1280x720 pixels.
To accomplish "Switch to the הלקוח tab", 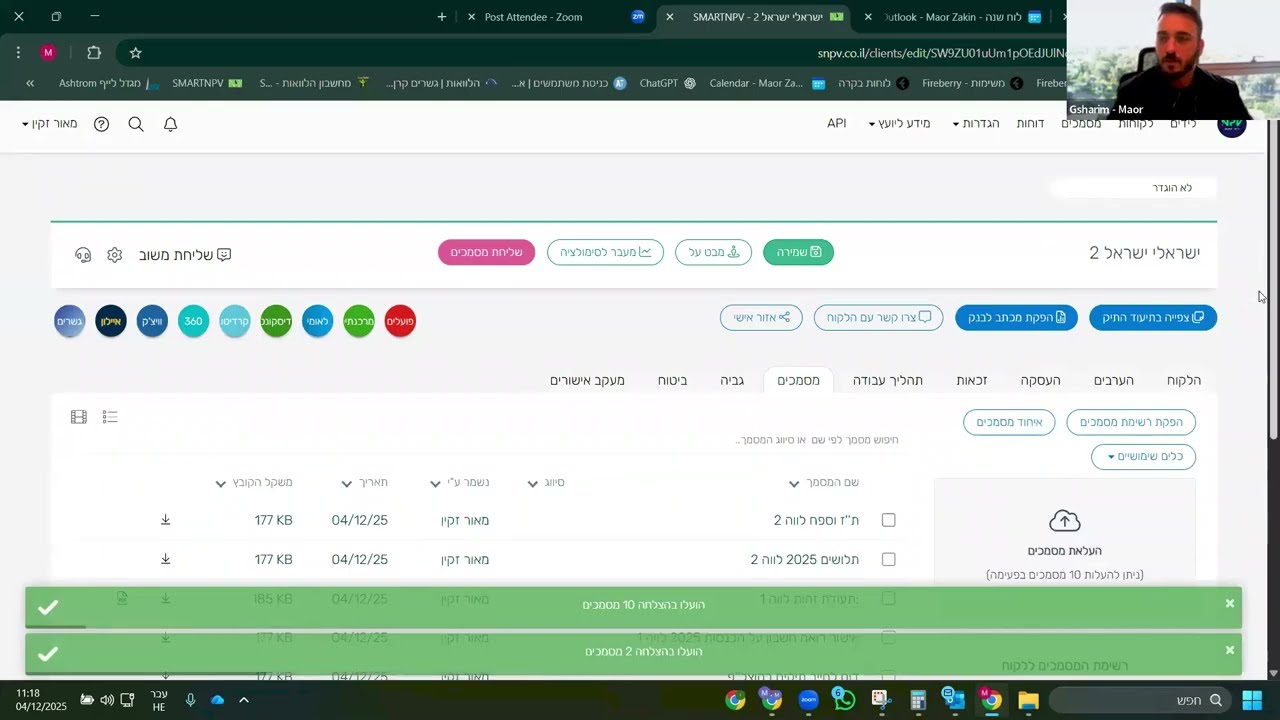I will pyautogui.click(x=1184, y=380).
